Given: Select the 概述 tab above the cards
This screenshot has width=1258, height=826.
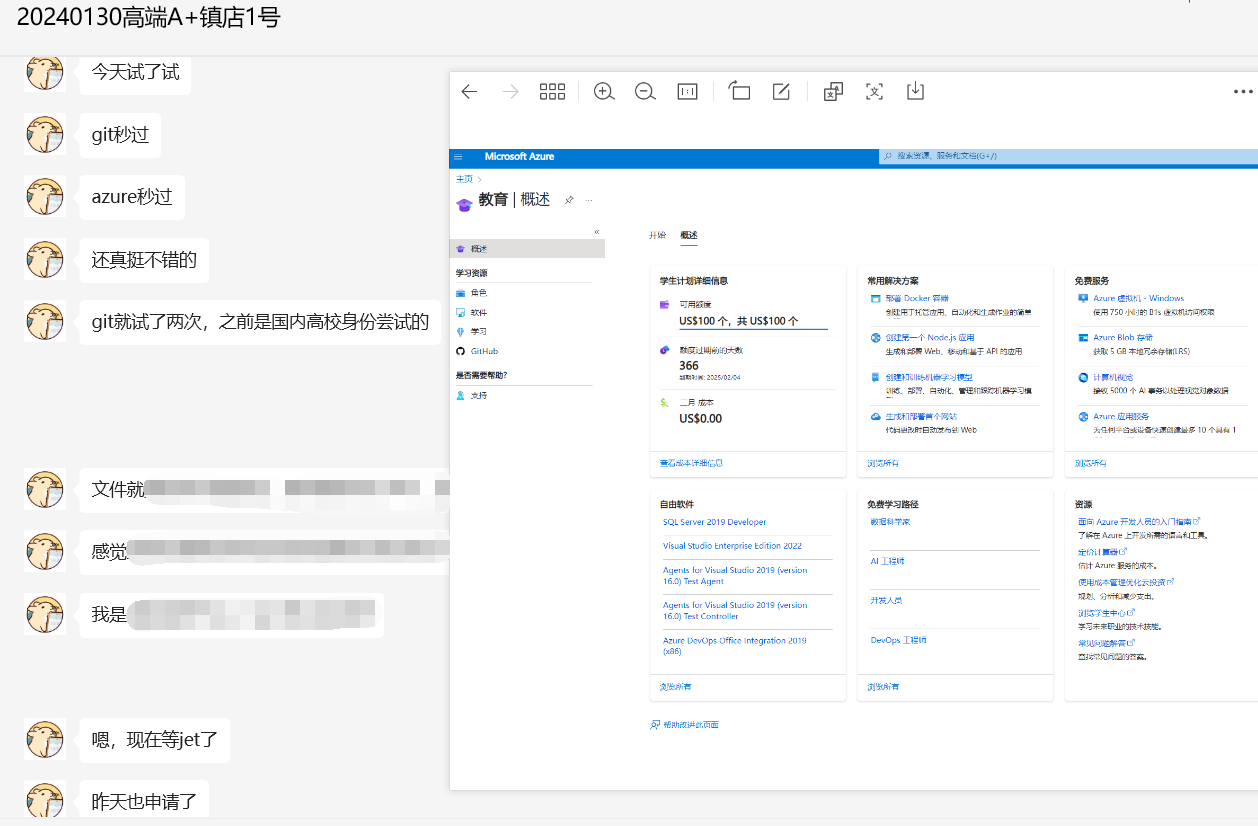Looking at the screenshot, I should 689,236.
